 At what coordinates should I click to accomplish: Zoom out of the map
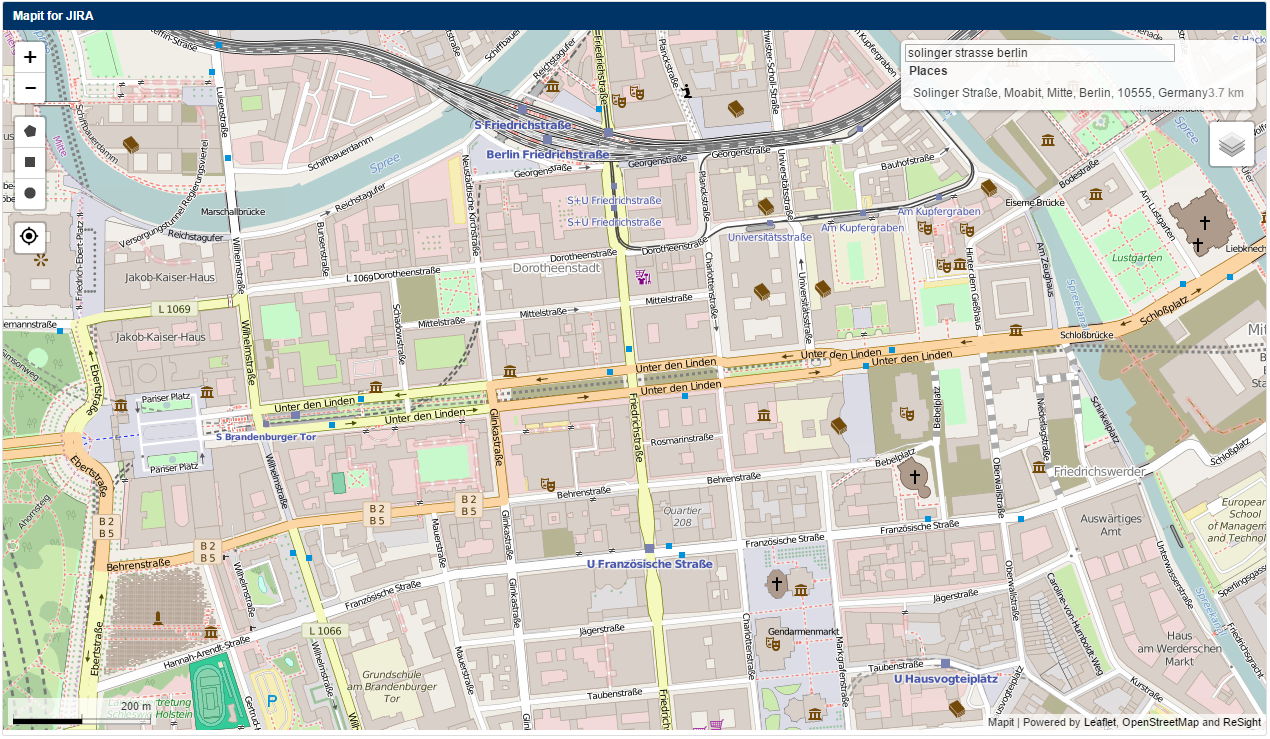pos(30,88)
